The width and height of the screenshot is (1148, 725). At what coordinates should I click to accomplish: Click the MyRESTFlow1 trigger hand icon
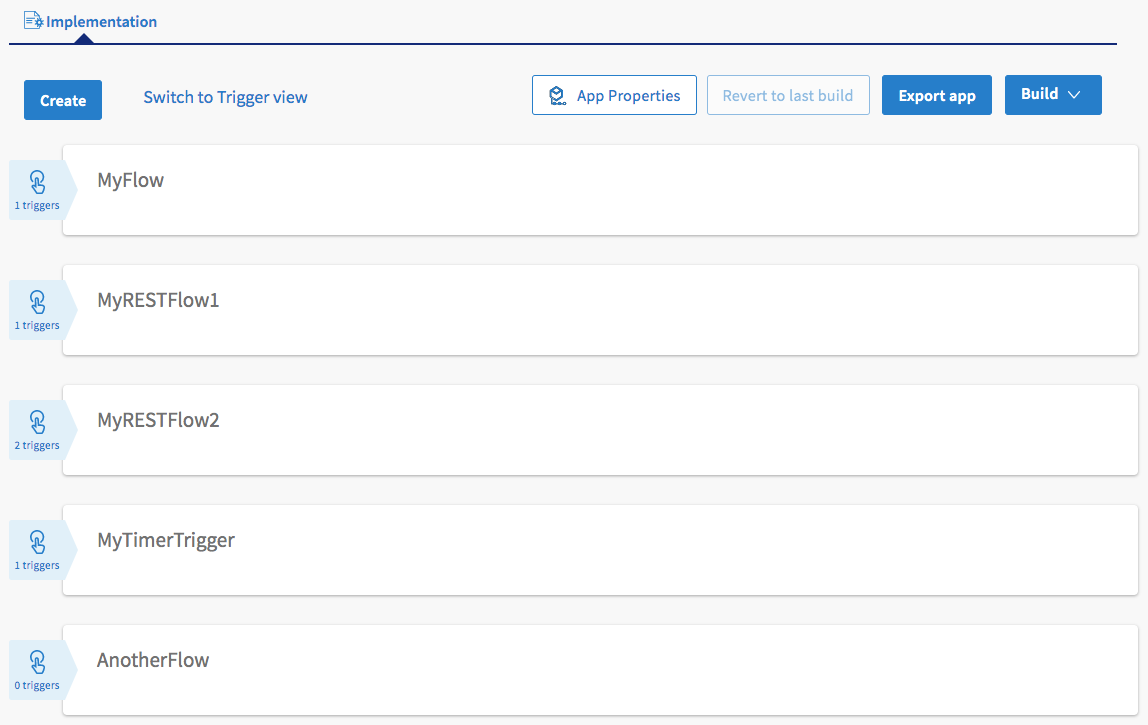[37, 302]
